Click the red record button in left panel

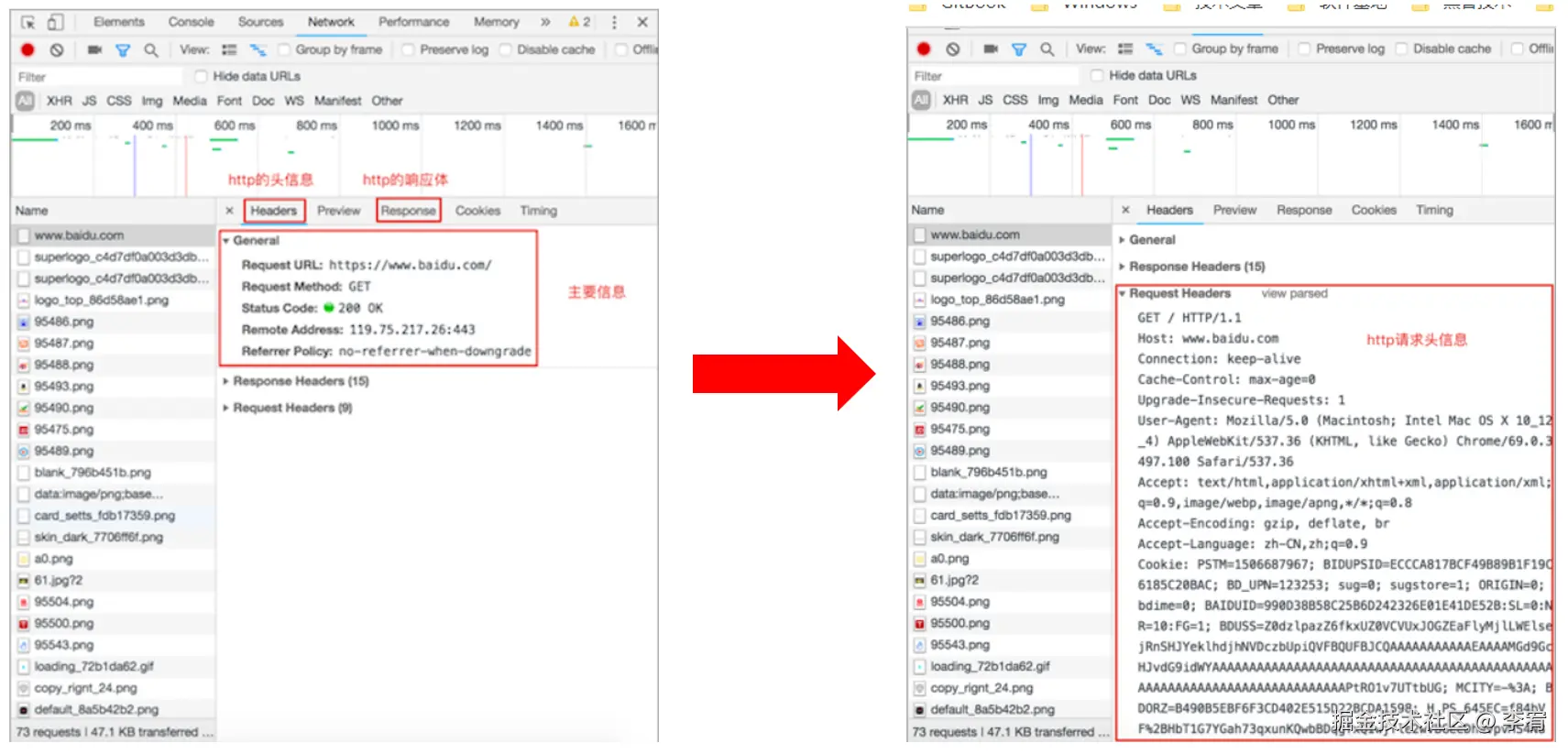(27, 49)
